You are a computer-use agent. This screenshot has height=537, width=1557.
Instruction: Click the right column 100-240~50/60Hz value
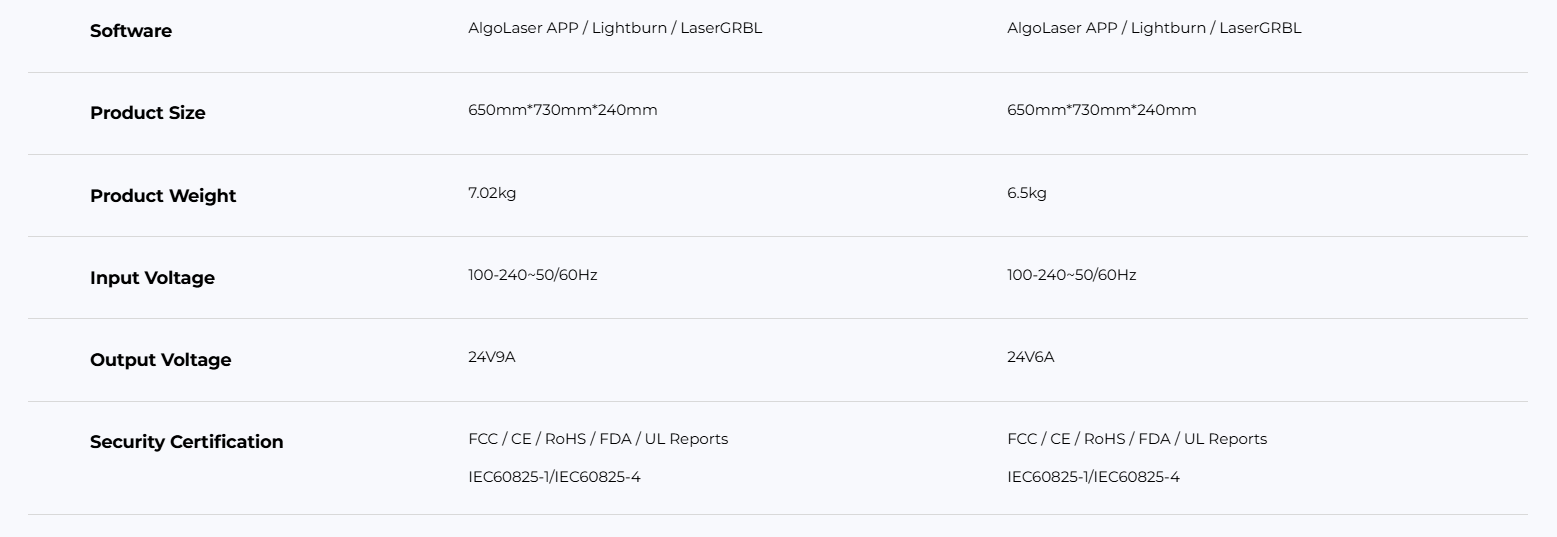[1071, 275]
